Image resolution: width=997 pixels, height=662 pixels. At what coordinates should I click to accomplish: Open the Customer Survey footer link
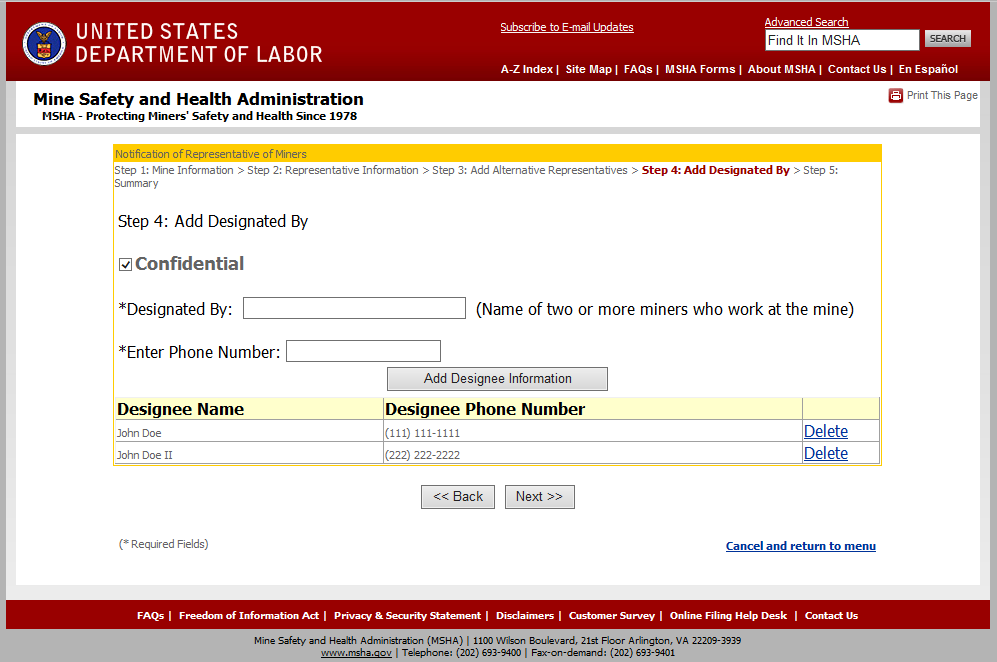click(x=611, y=616)
